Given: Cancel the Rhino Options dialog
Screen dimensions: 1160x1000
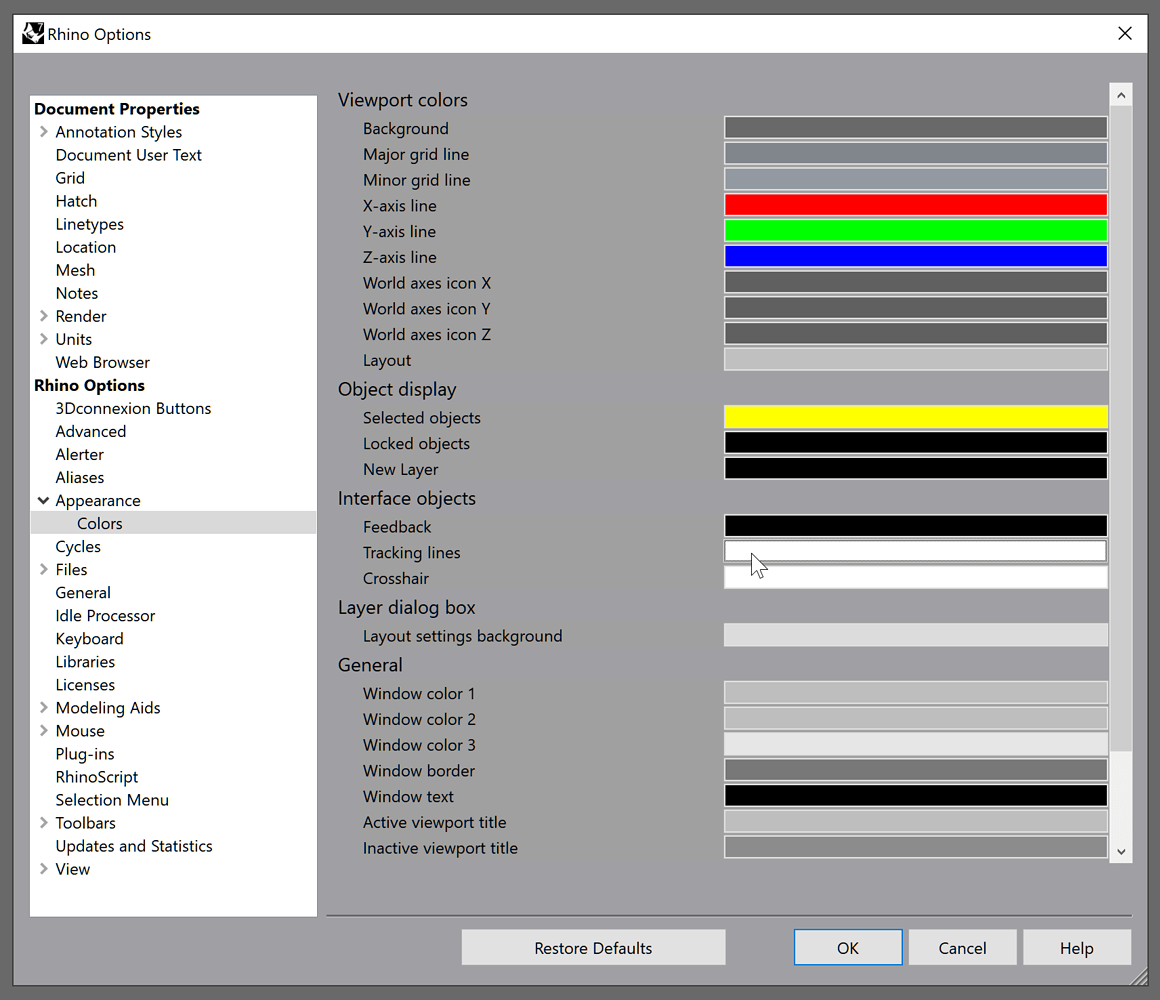Looking at the screenshot, I should (x=962, y=947).
